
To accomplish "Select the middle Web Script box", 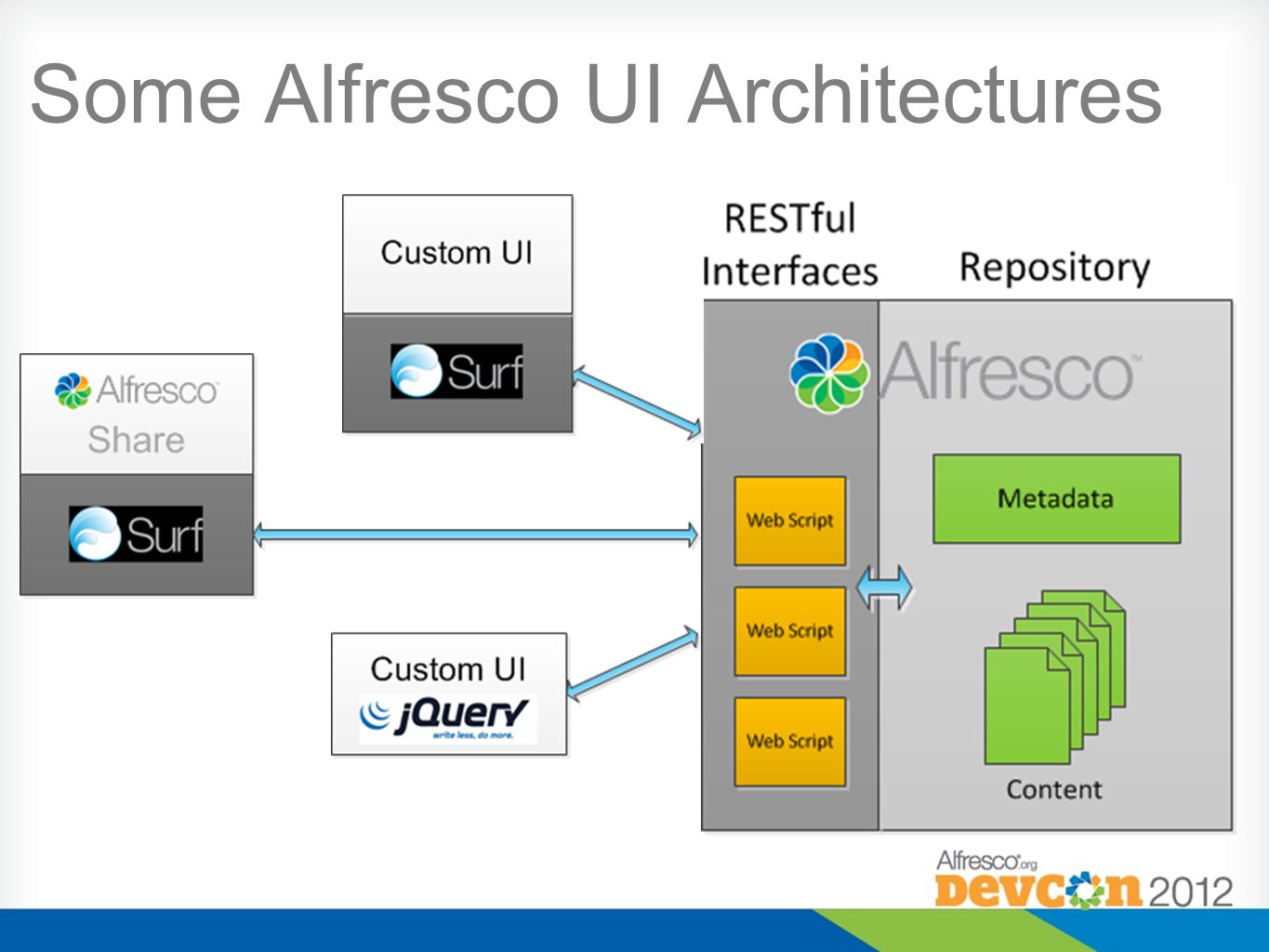I will pyautogui.click(x=790, y=630).
